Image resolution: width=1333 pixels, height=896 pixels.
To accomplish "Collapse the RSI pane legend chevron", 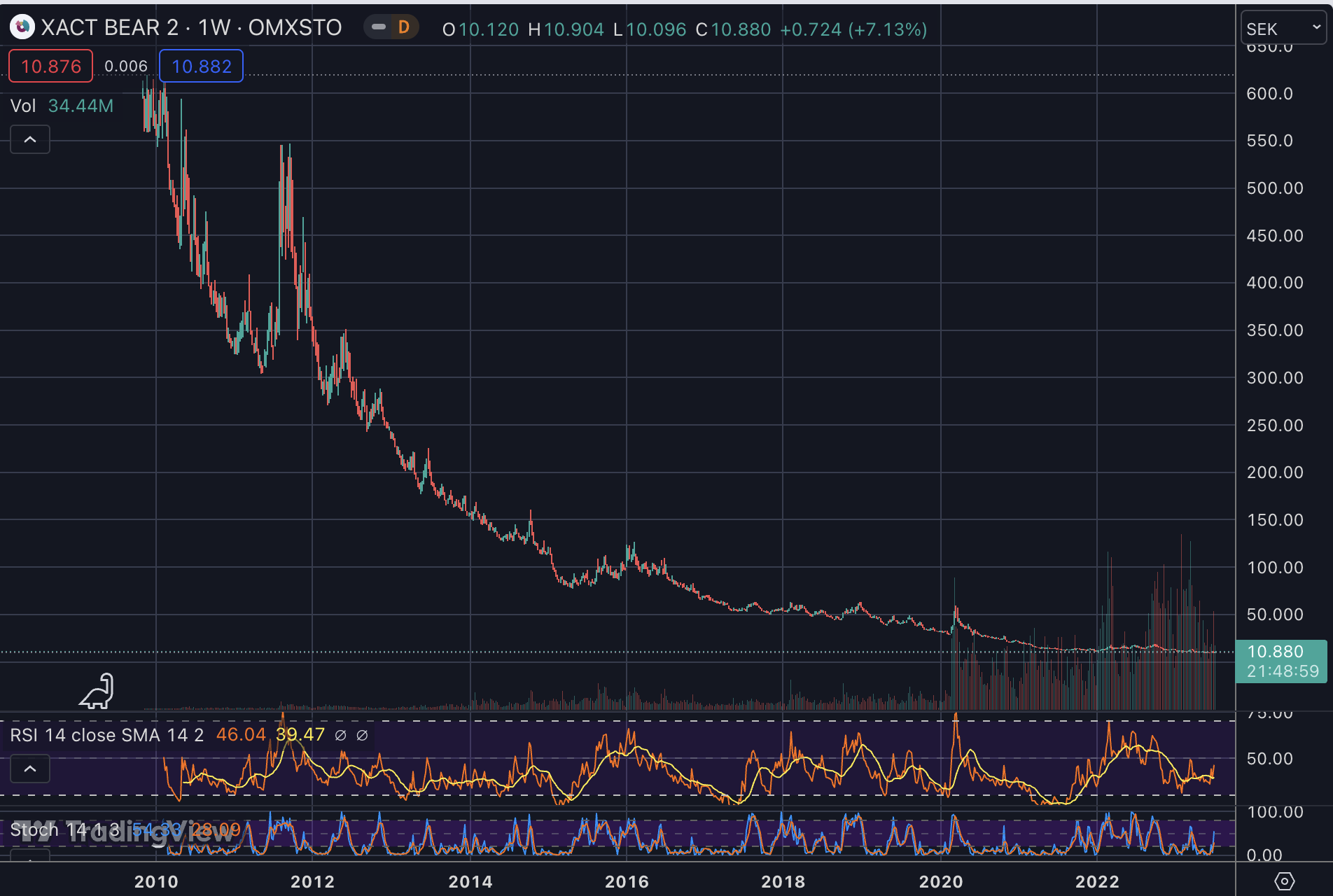I will 30,769.
